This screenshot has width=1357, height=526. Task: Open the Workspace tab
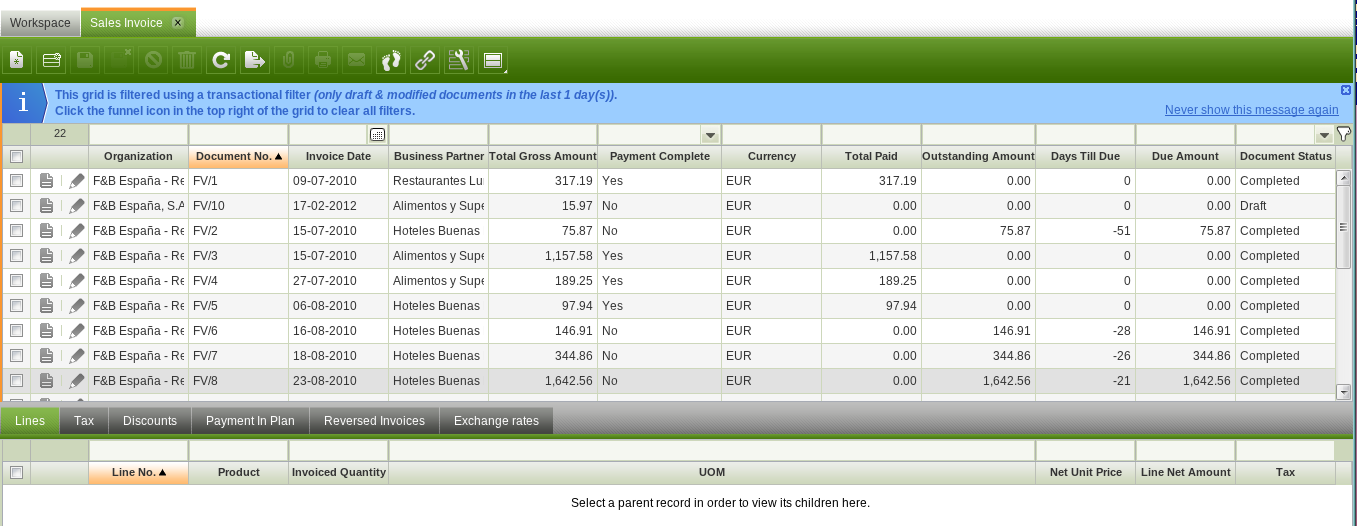point(40,23)
